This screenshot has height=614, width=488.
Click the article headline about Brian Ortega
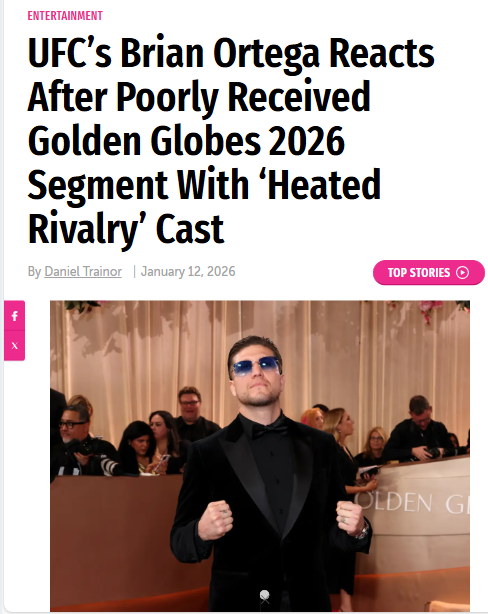[231, 140]
